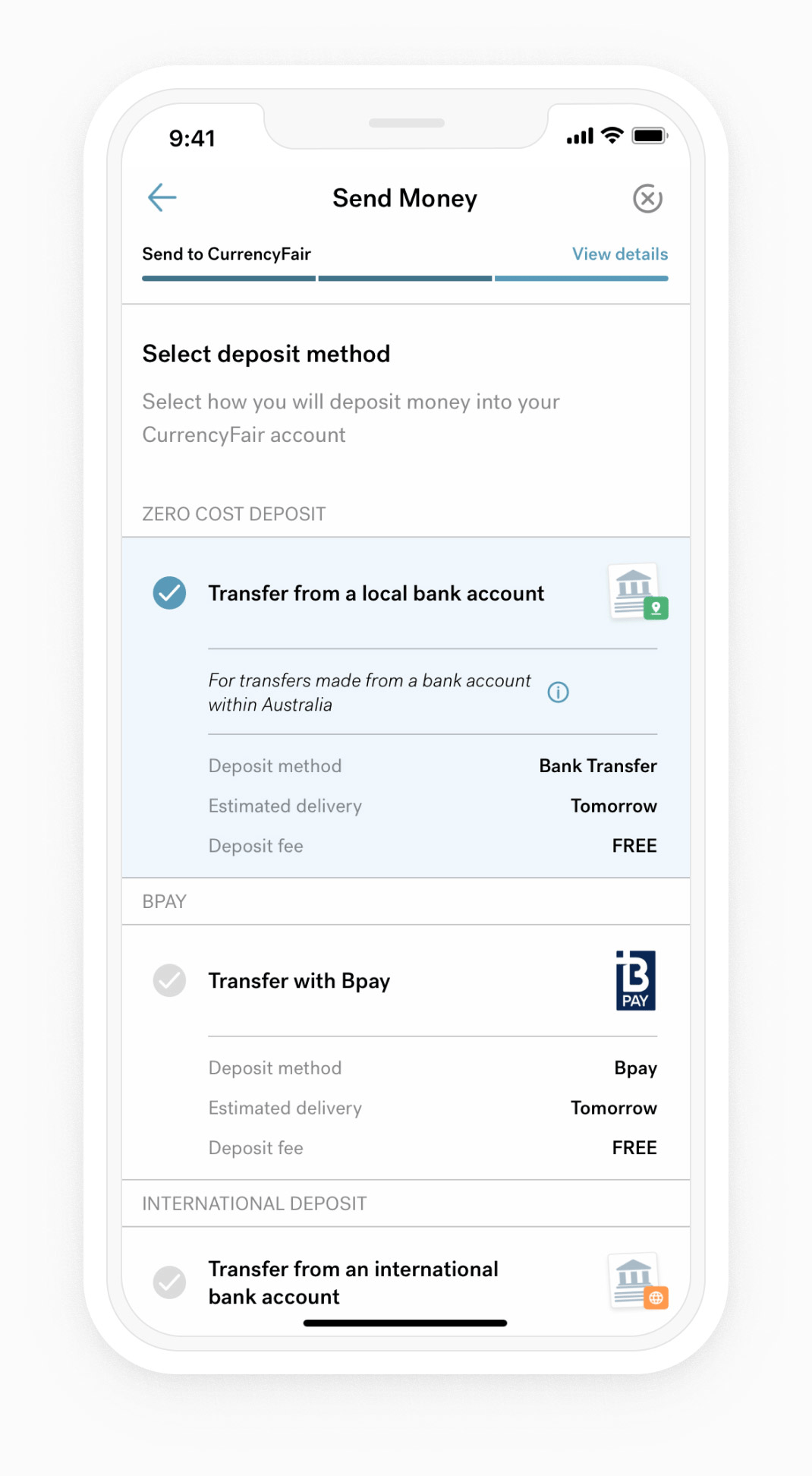This screenshot has height=1476, width=812.
Task: Tap the Wi-Fi icon in status bar
Action: pyautogui.click(x=611, y=134)
